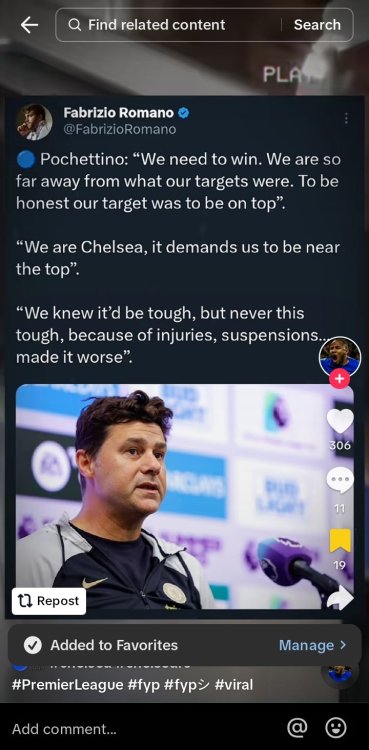Open the emoji picker icon
Screen dimensions: 369x750
[336, 728]
